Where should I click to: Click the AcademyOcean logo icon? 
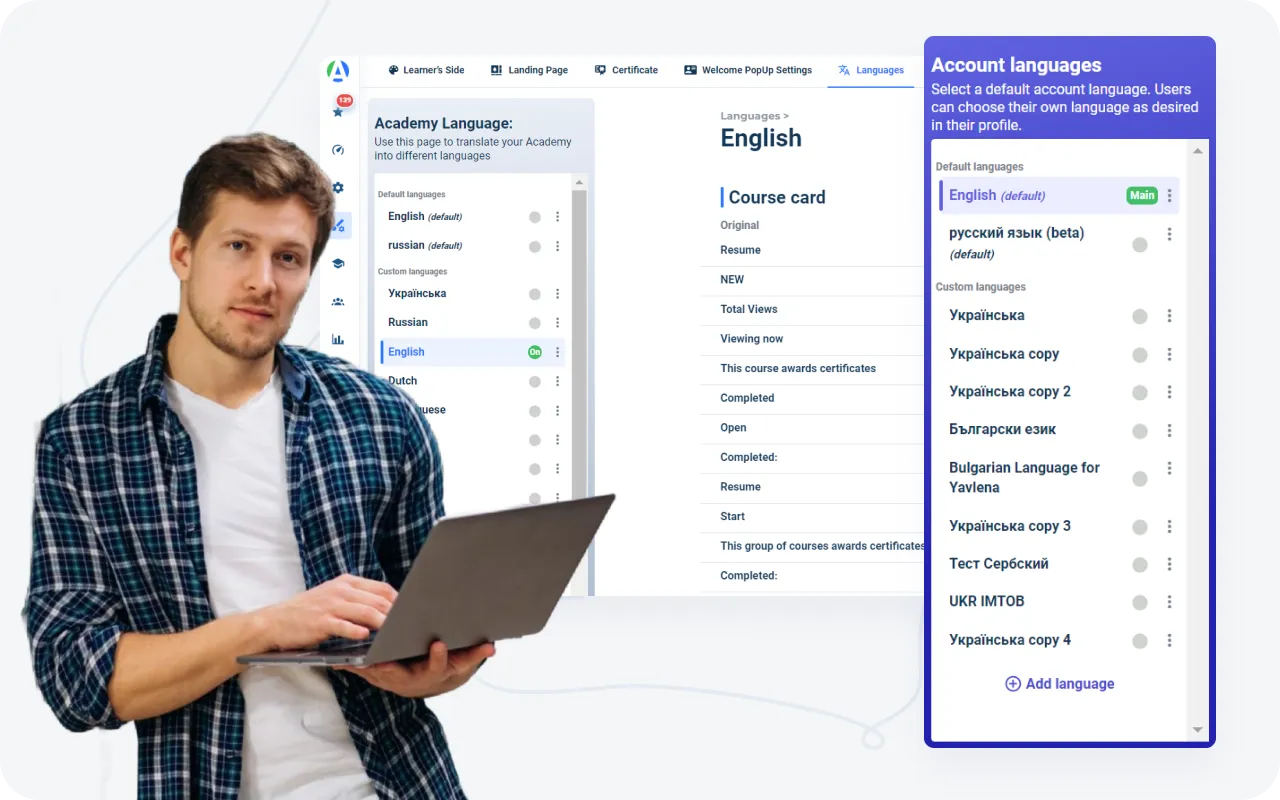click(x=338, y=71)
